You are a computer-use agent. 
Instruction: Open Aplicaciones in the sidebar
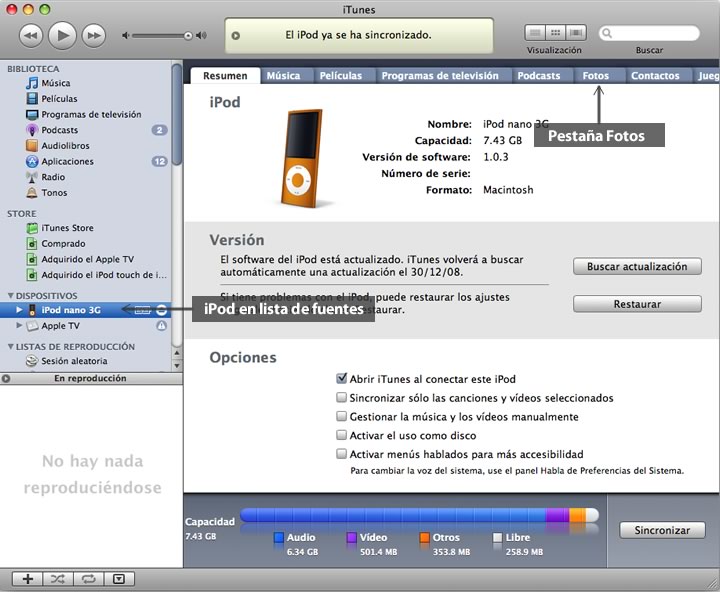pos(67,161)
